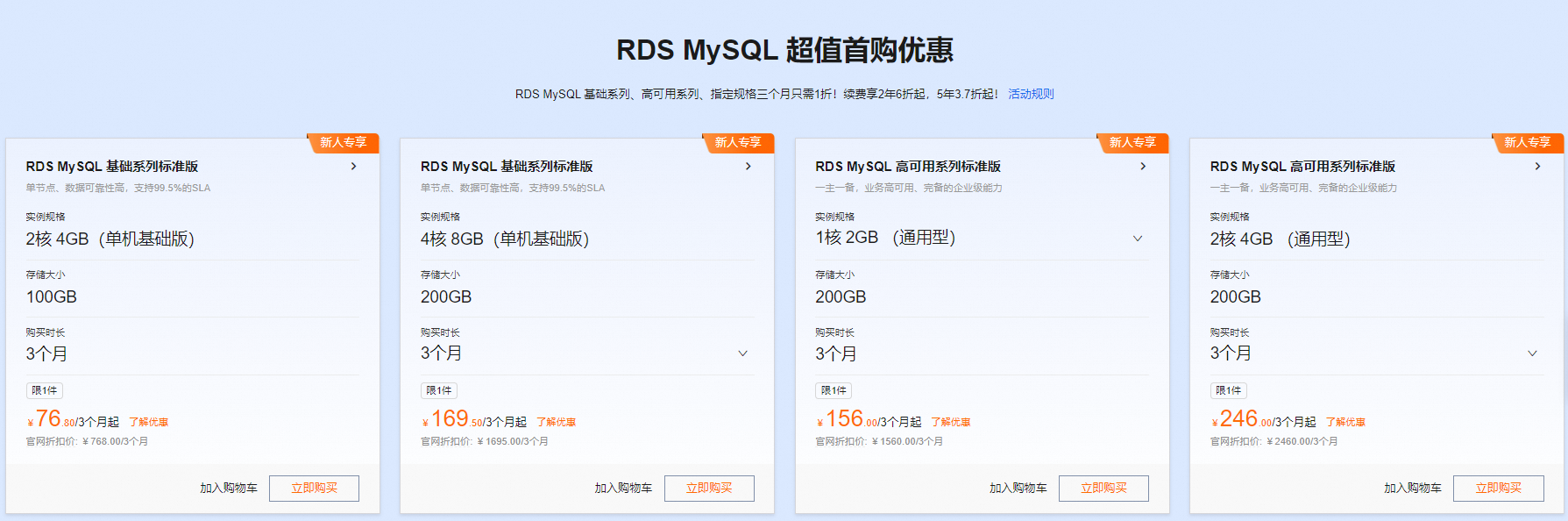Expand 实例规格 dropdown showing 1核 2GB 通用型

coord(1138,239)
